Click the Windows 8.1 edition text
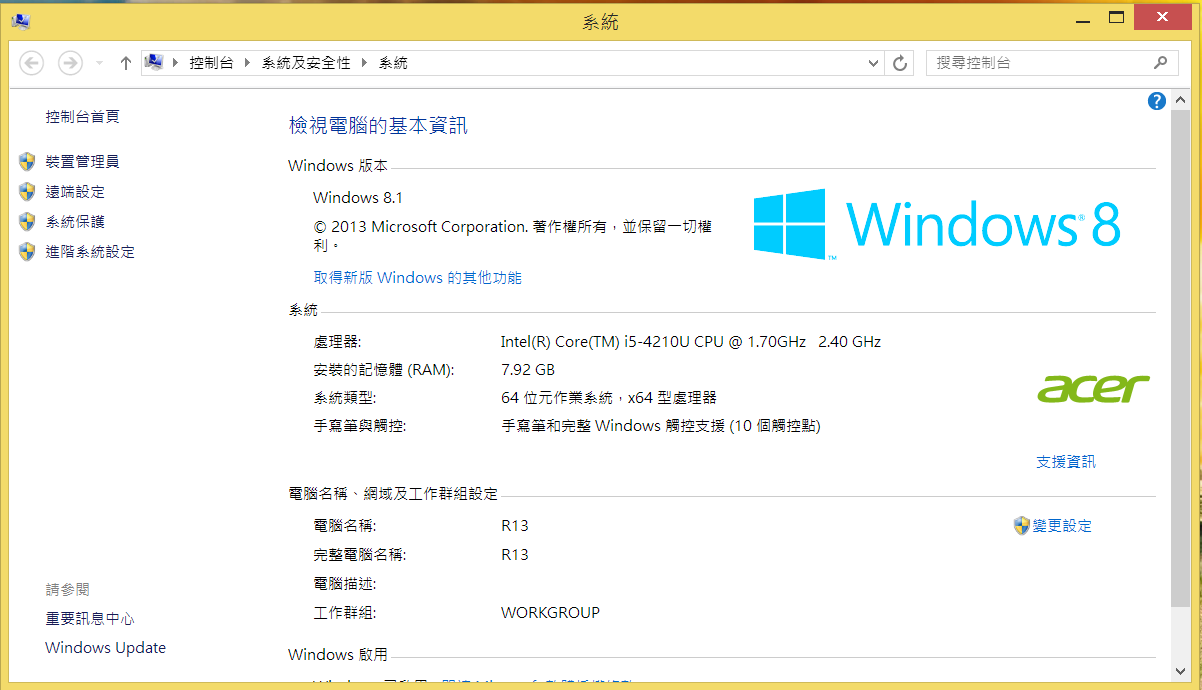Image resolution: width=1202 pixels, height=690 pixels. point(358,197)
